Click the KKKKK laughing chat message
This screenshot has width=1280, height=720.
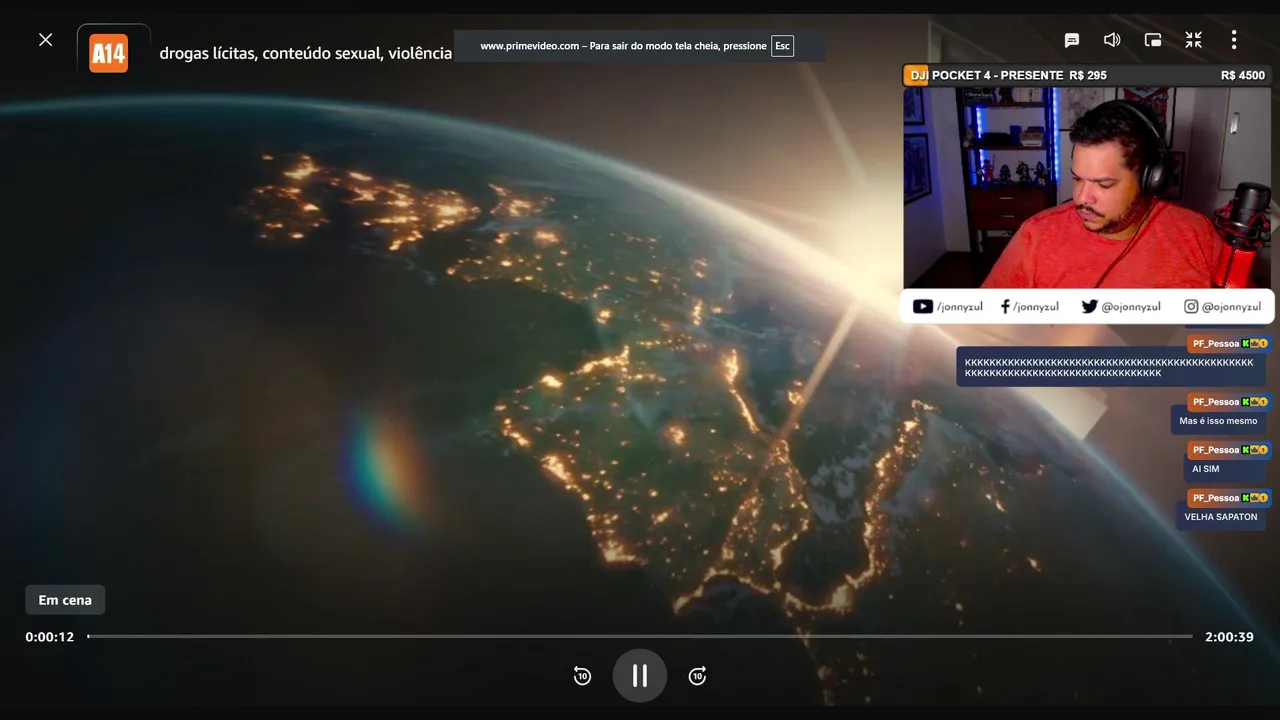pyautogui.click(x=1110, y=368)
